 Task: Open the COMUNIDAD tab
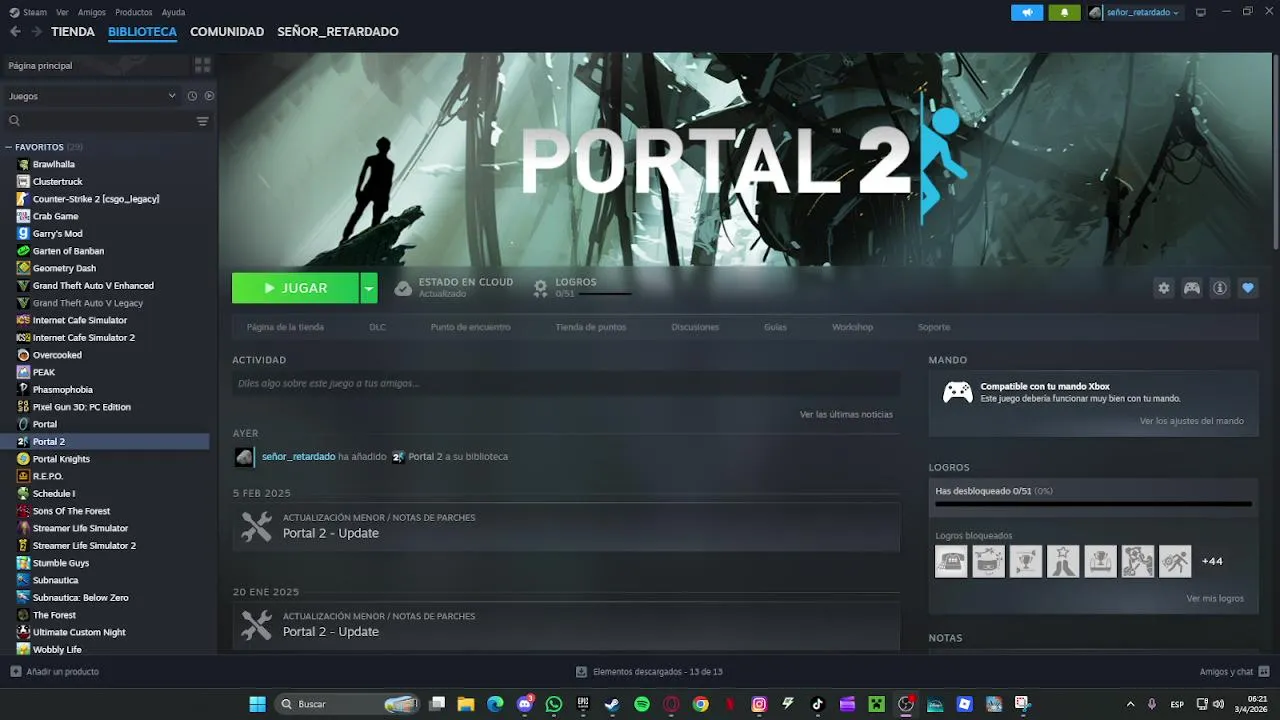coord(227,32)
